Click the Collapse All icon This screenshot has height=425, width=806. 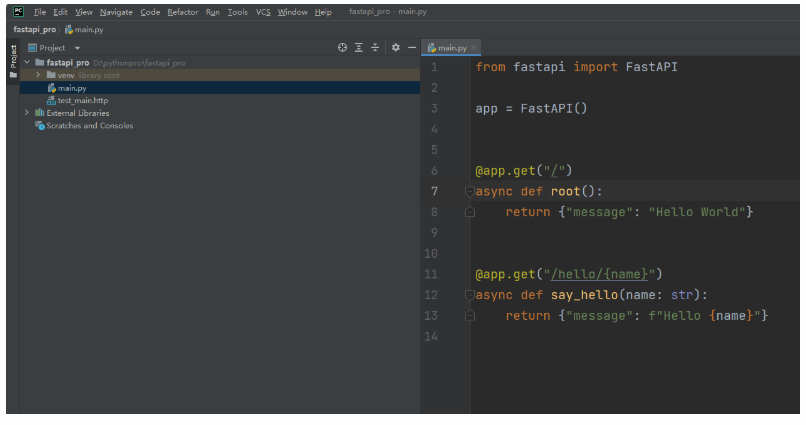point(375,47)
